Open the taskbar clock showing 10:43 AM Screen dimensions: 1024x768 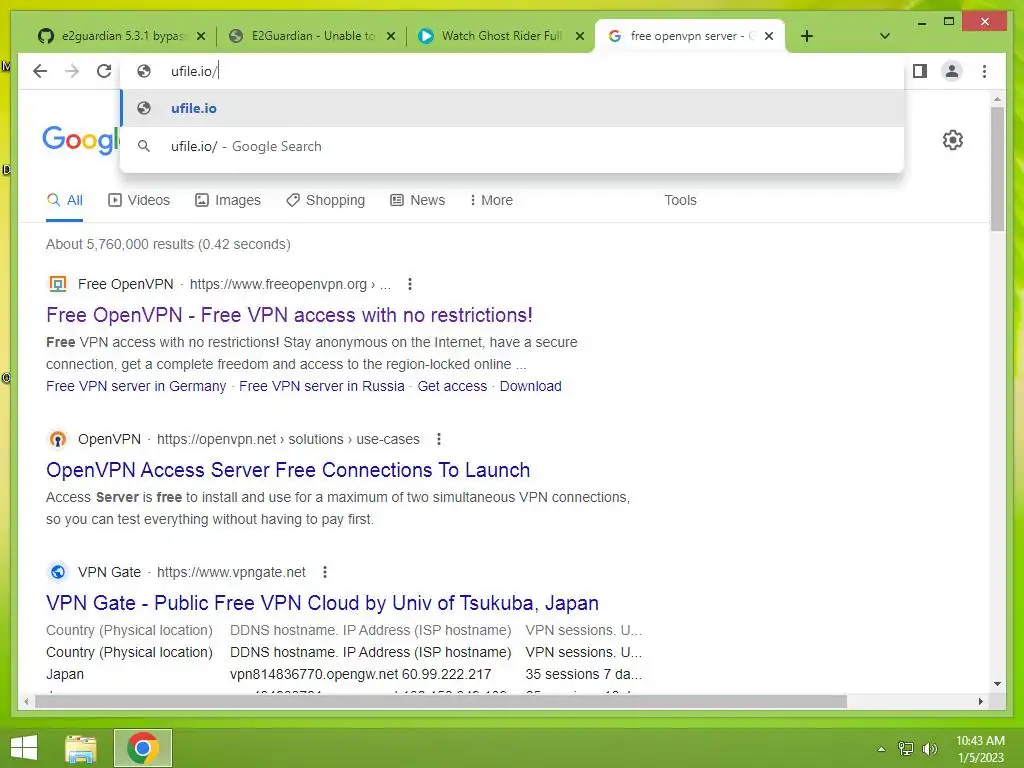click(x=980, y=748)
